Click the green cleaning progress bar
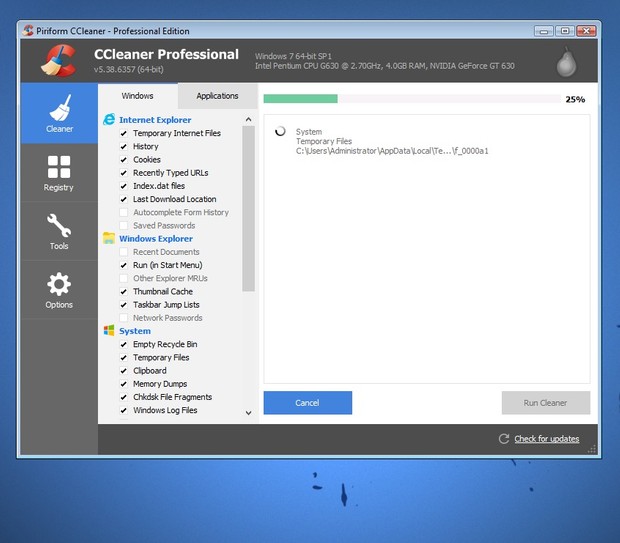620x543 pixels. 301,98
